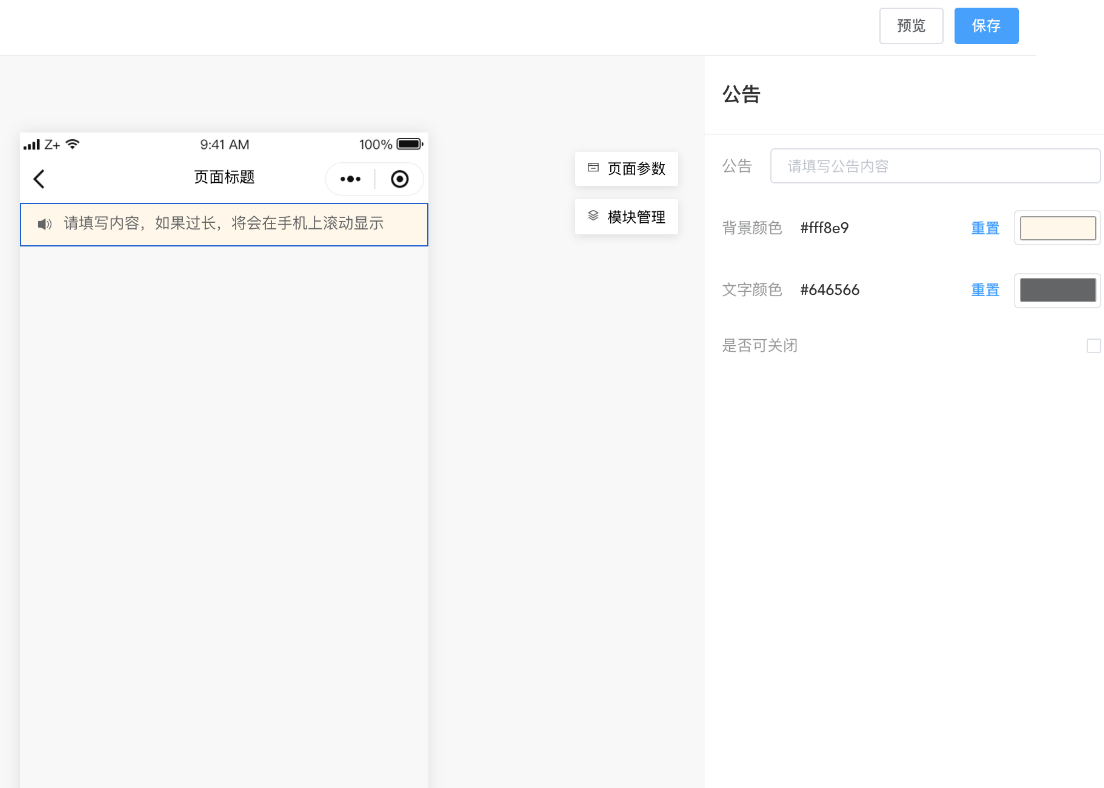Screen dimensions: 1104x788
Task: Click the 预览 button
Action: coord(911,26)
